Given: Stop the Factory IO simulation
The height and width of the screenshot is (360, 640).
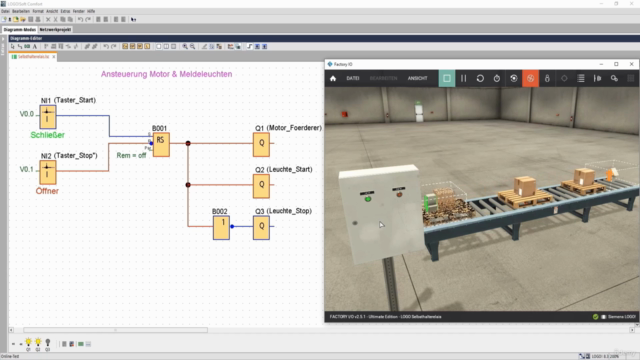Looking at the screenshot, I should pyautogui.click(x=447, y=78).
